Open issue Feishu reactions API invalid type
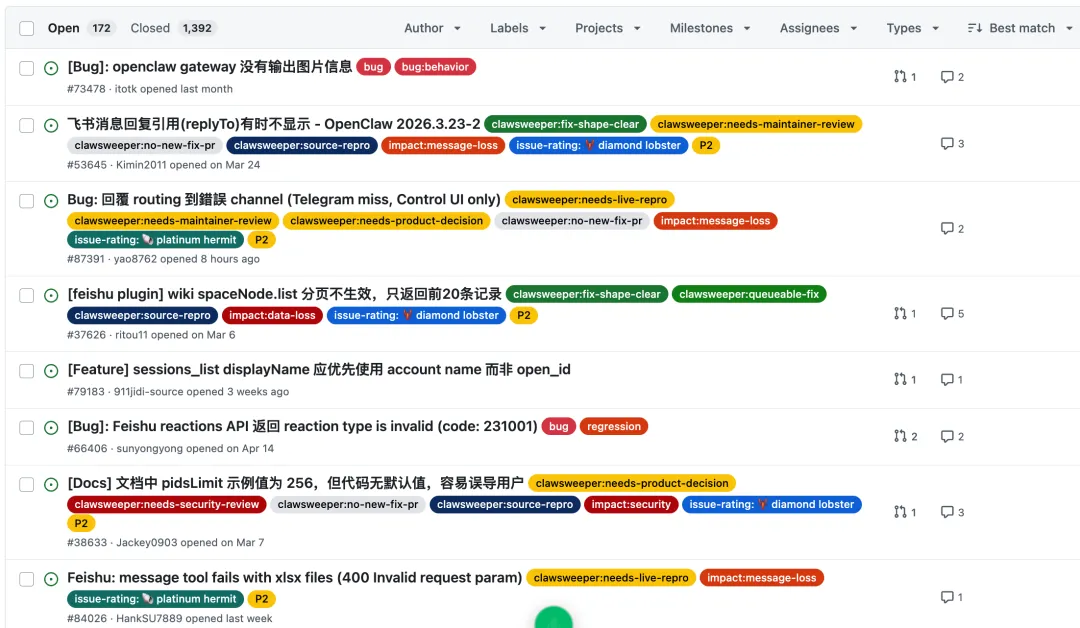 point(302,426)
